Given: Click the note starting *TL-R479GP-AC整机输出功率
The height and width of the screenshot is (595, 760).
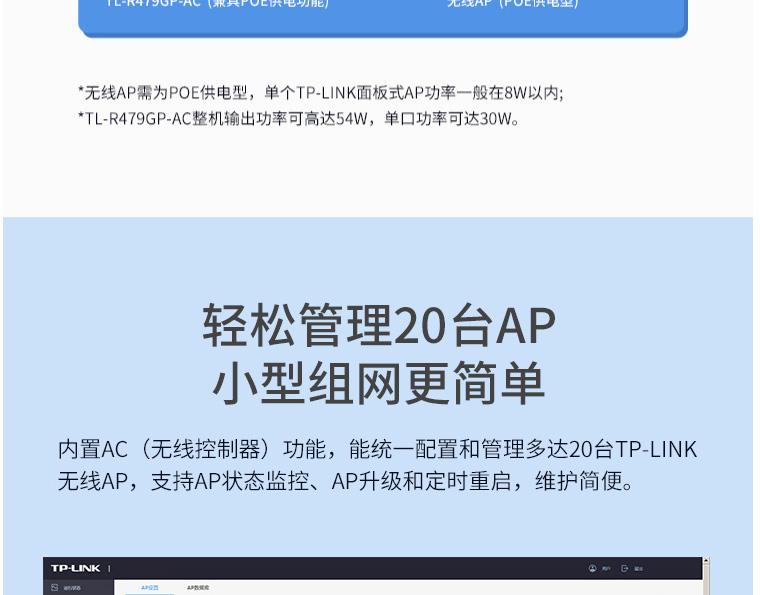Looking at the screenshot, I should point(299,118).
